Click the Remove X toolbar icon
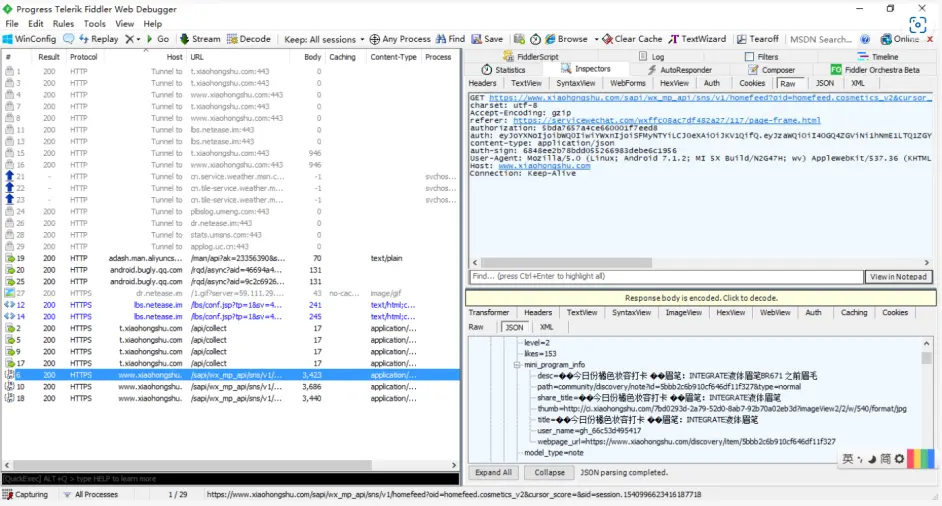 click(129, 39)
